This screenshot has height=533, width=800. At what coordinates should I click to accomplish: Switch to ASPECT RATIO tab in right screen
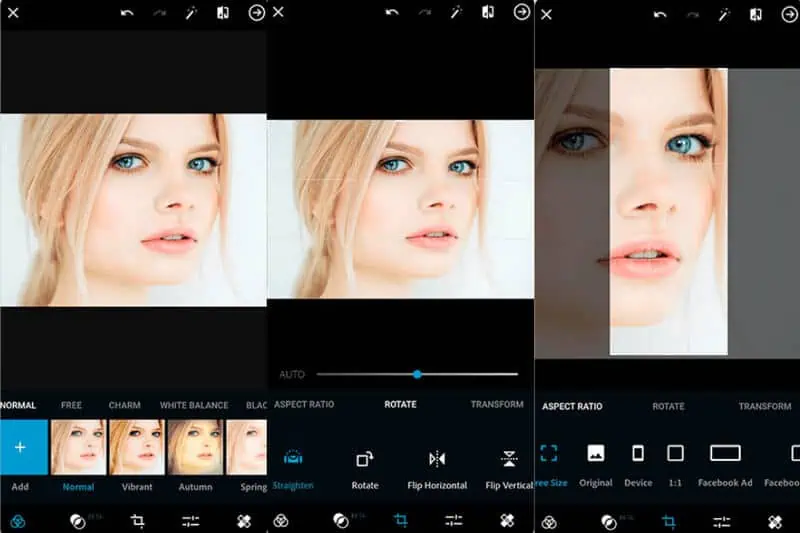point(572,407)
